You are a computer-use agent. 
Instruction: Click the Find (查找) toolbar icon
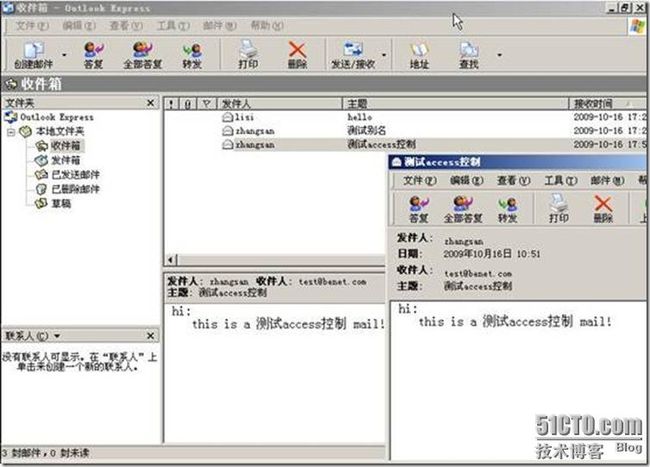point(469,55)
